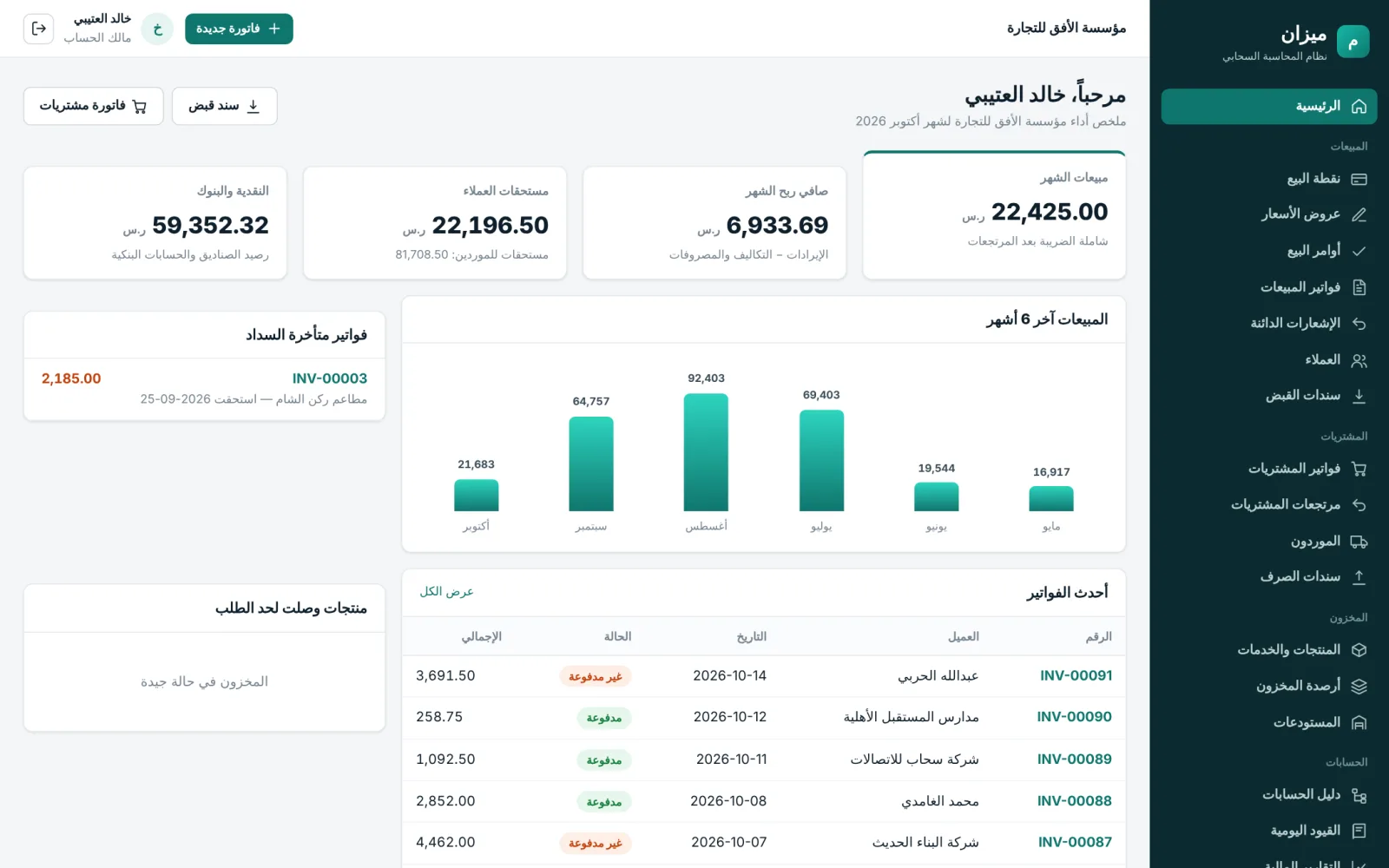Open the خ user avatar

pos(157,29)
